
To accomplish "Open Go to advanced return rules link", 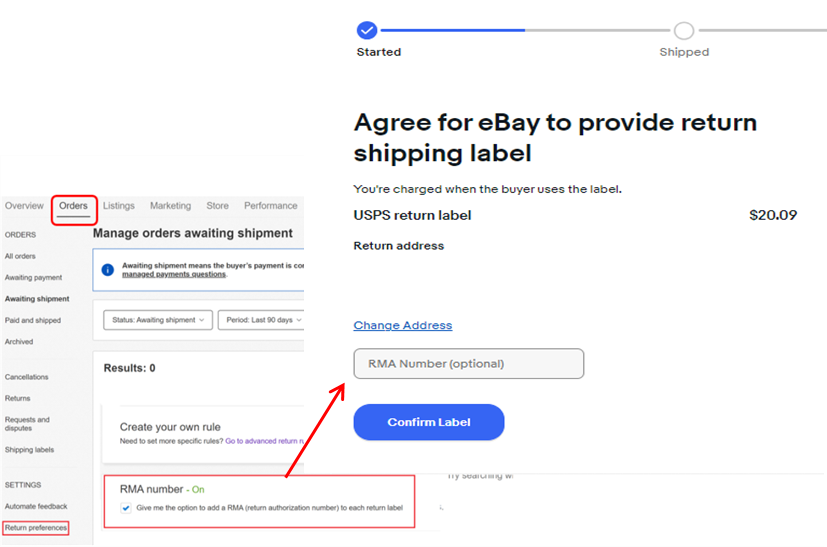I will click(x=264, y=441).
